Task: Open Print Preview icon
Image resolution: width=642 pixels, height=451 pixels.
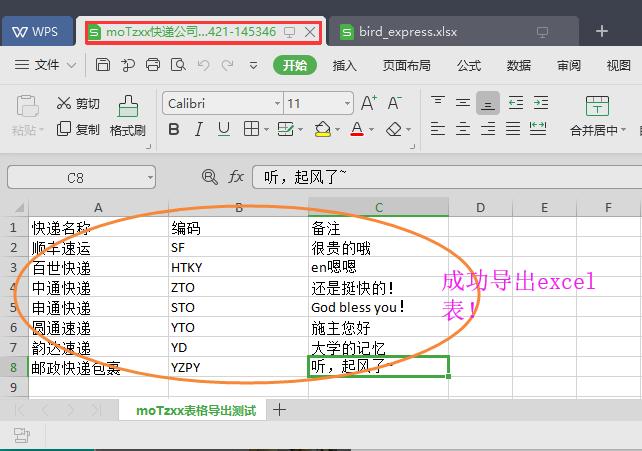Action: tap(178, 65)
